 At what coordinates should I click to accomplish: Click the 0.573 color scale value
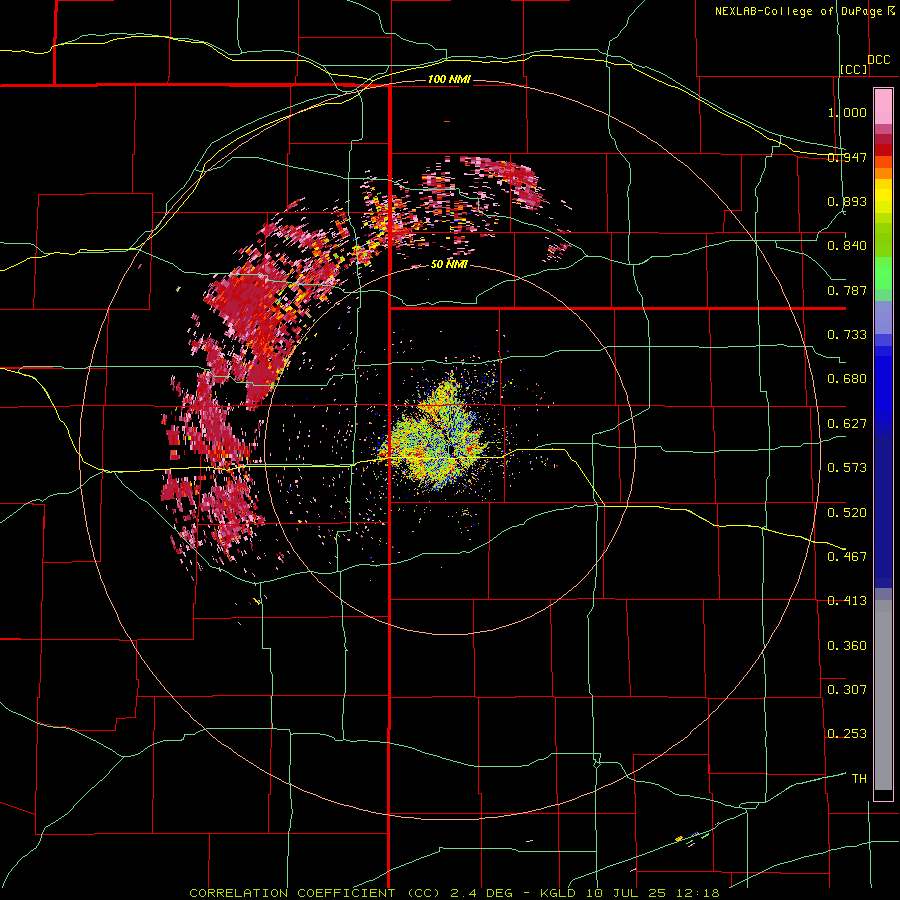coord(847,468)
